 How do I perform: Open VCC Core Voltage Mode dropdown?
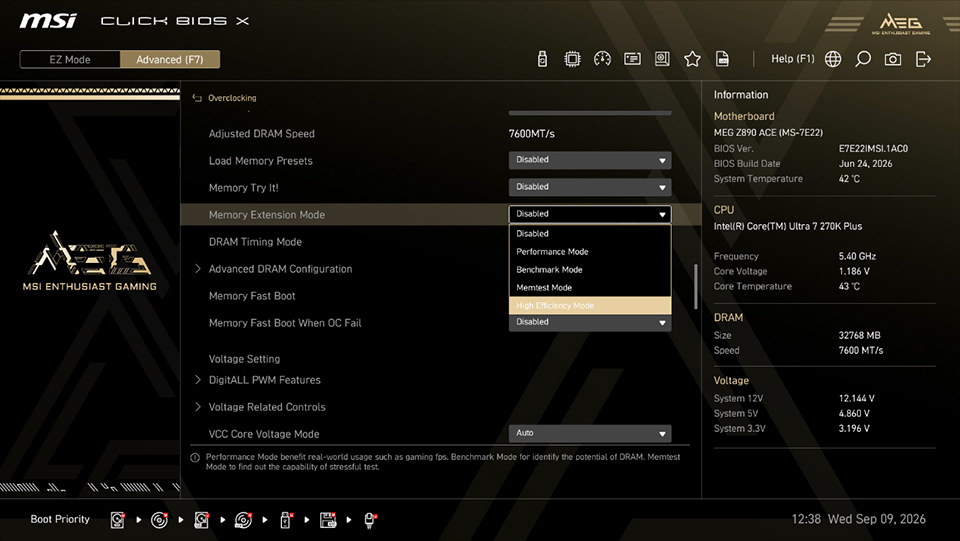click(x=590, y=433)
